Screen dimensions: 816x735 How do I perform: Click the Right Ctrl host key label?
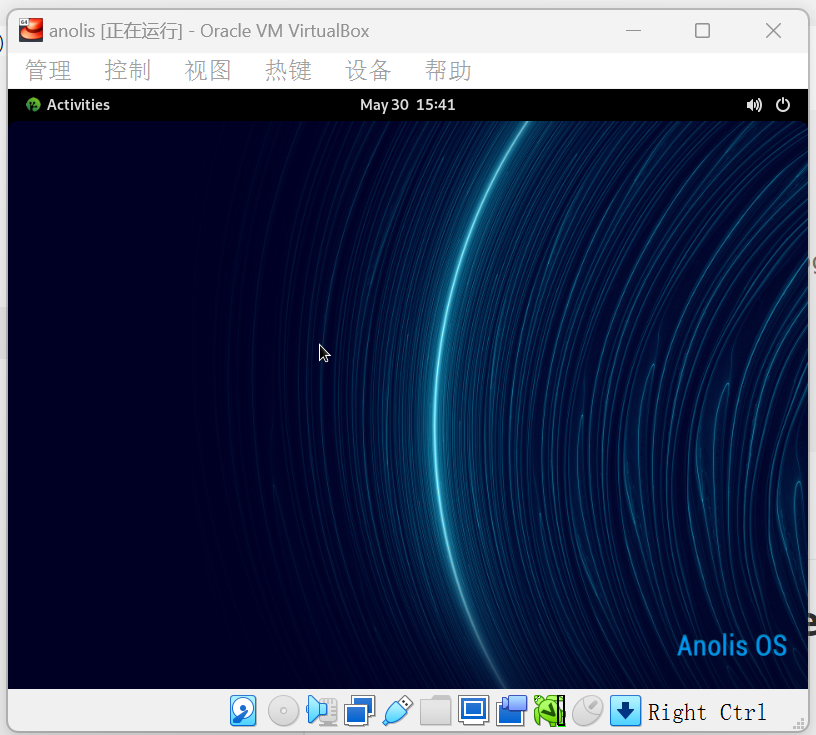[707, 712]
